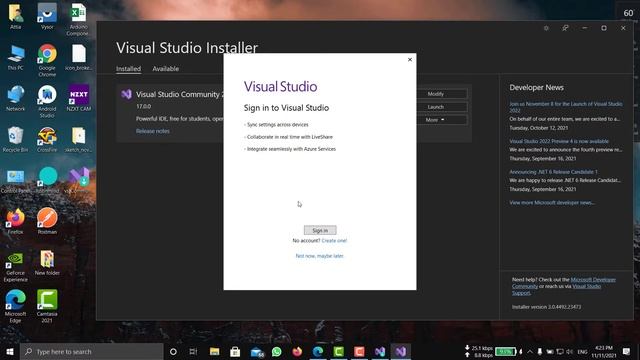640x360 pixels.
Task: Click ENG language indicator in taskbar
Action: pos(582,351)
